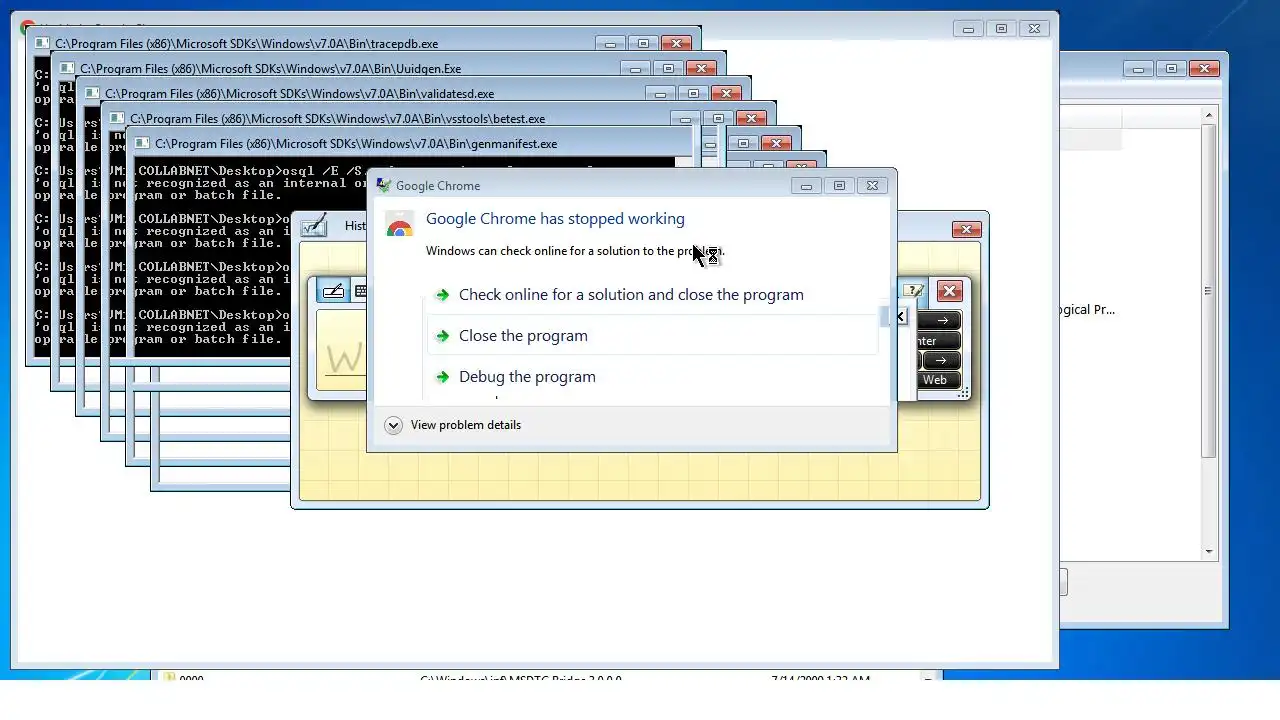The height and width of the screenshot is (720, 1280).
Task: Click the Google Chrome logo in crash dialog
Action: pos(400,224)
